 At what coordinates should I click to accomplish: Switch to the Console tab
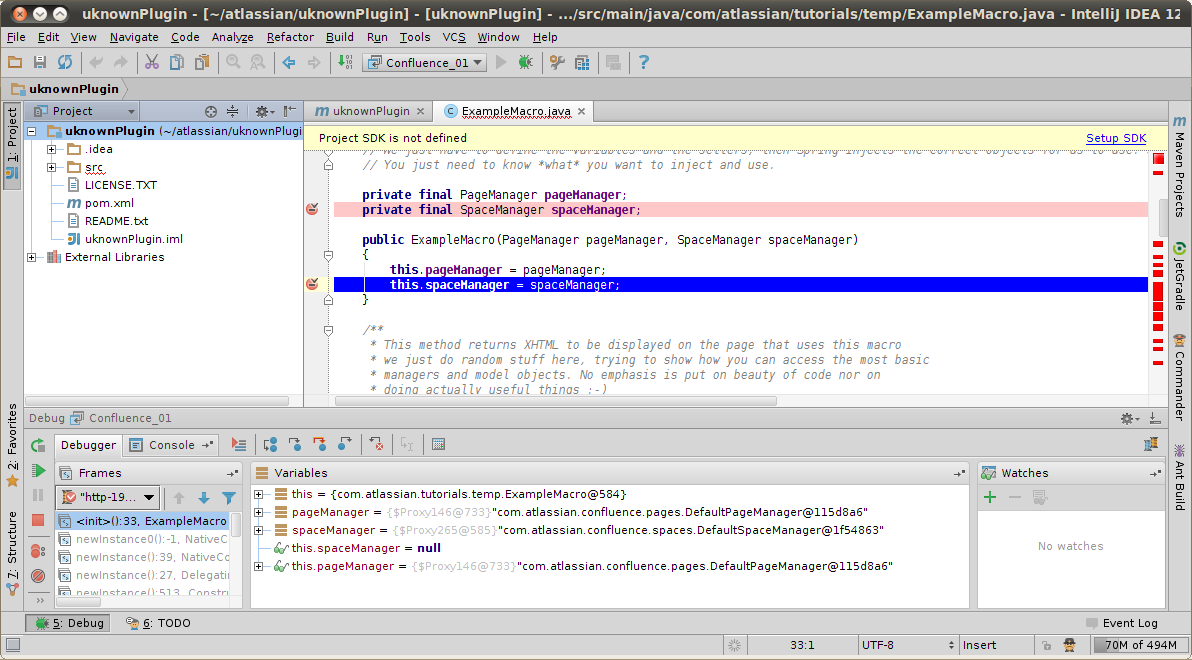coord(170,445)
